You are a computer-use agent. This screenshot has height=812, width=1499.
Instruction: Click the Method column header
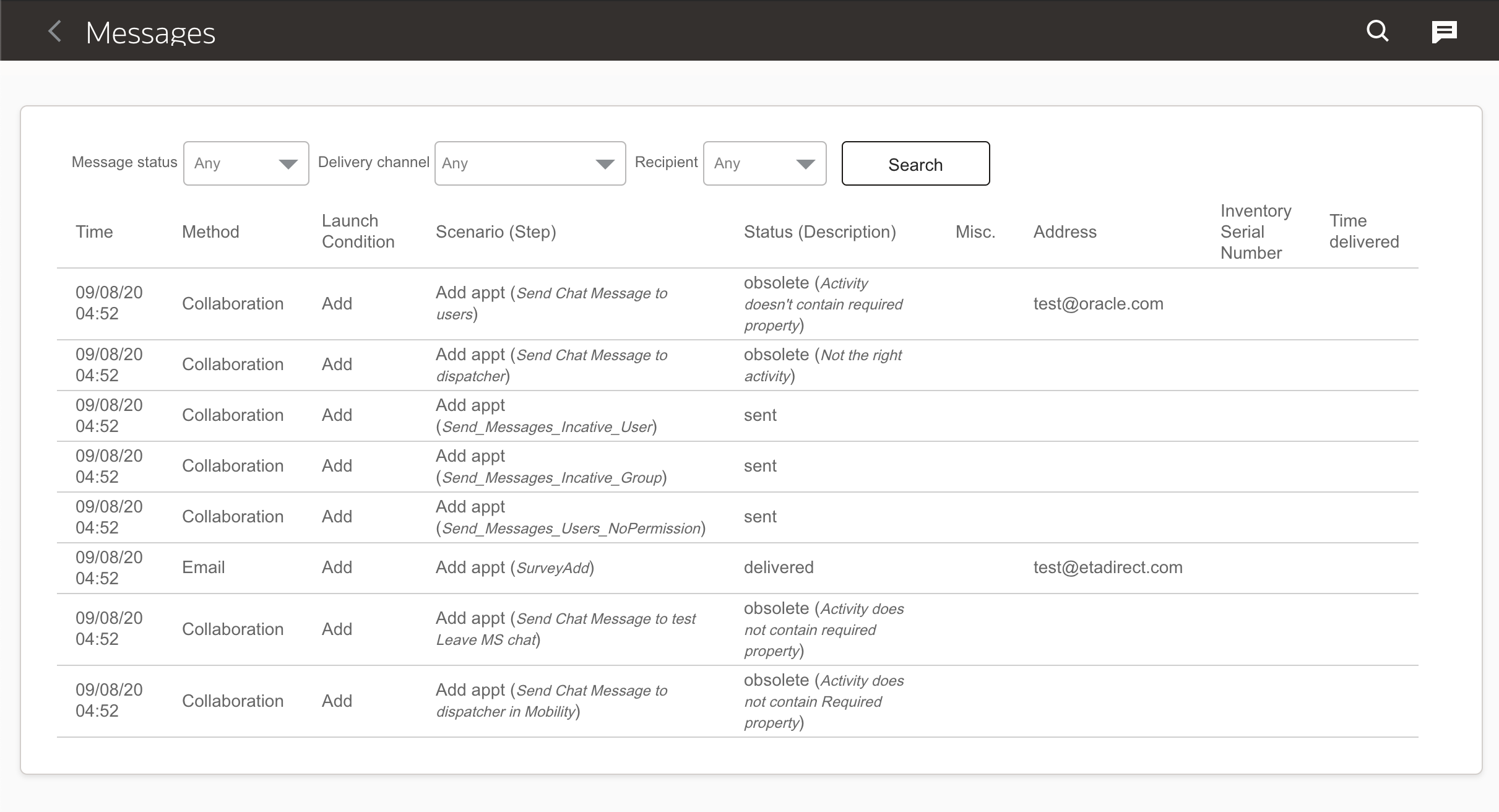(210, 232)
